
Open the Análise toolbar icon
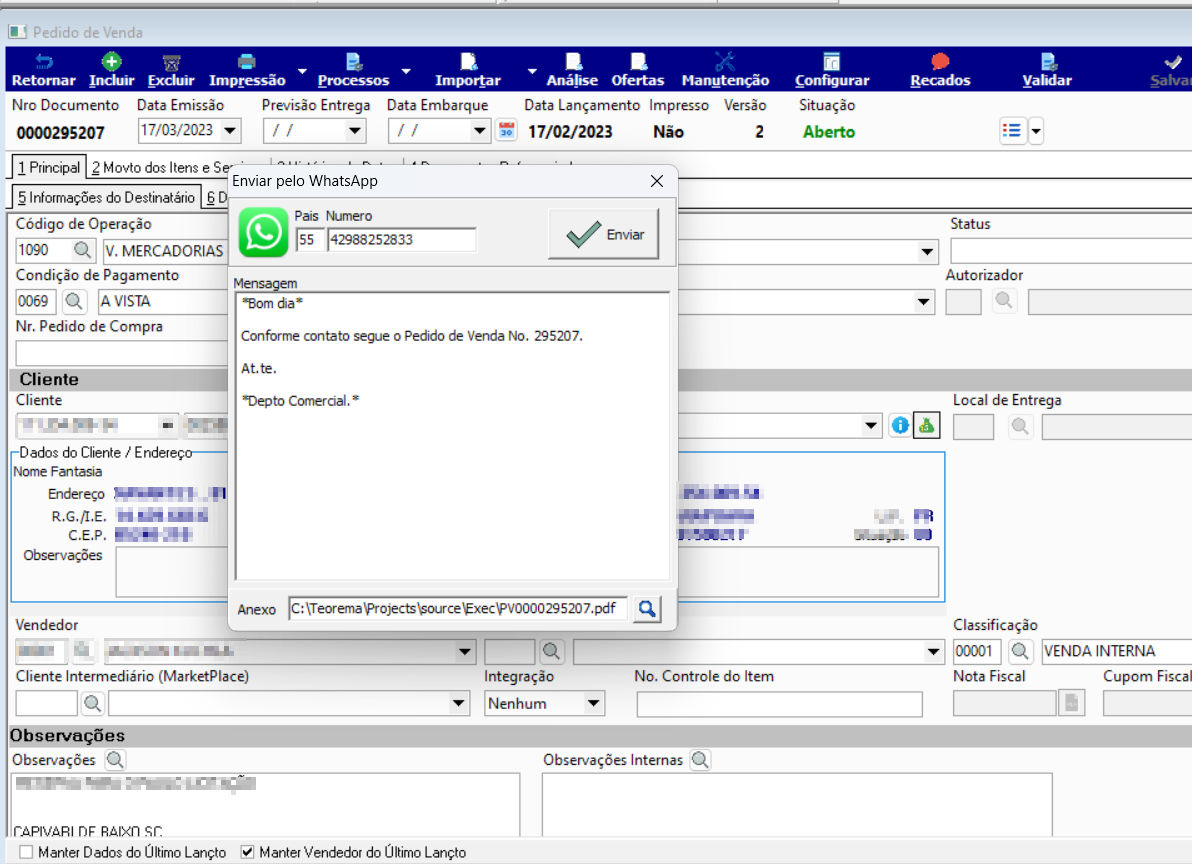(573, 62)
